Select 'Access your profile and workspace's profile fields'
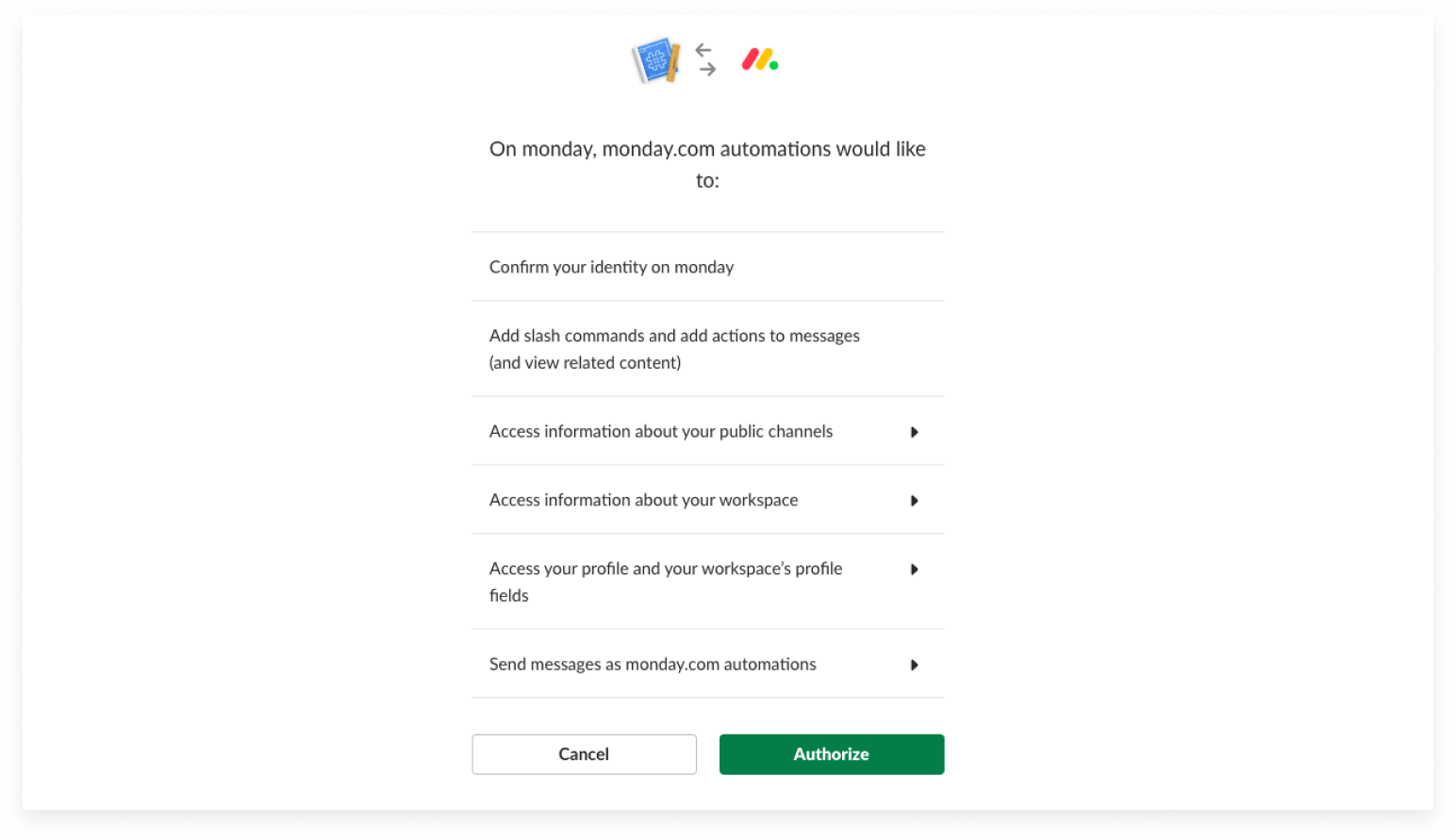Image resolution: width=1456 pixels, height=840 pixels. [x=707, y=582]
